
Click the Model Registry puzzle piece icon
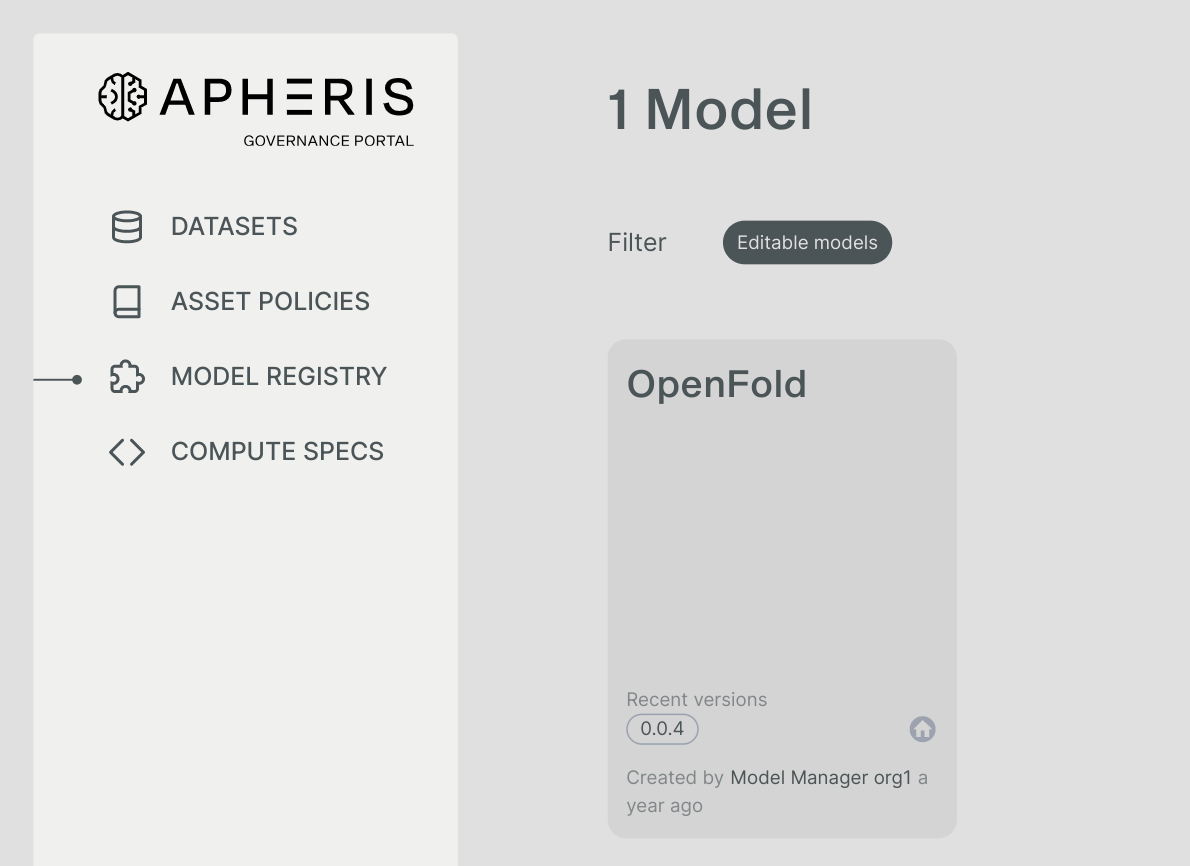pos(127,377)
